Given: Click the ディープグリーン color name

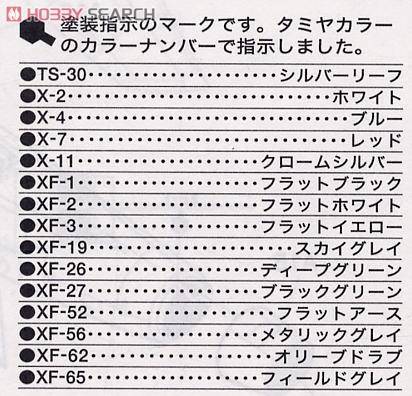Looking at the screenshot, I should pyautogui.click(x=331, y=270).
